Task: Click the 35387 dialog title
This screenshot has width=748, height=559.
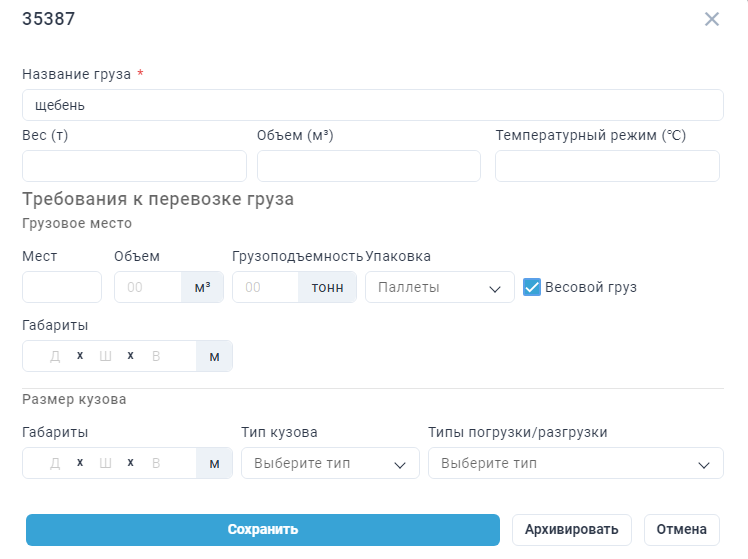Action: click(49, 19)
